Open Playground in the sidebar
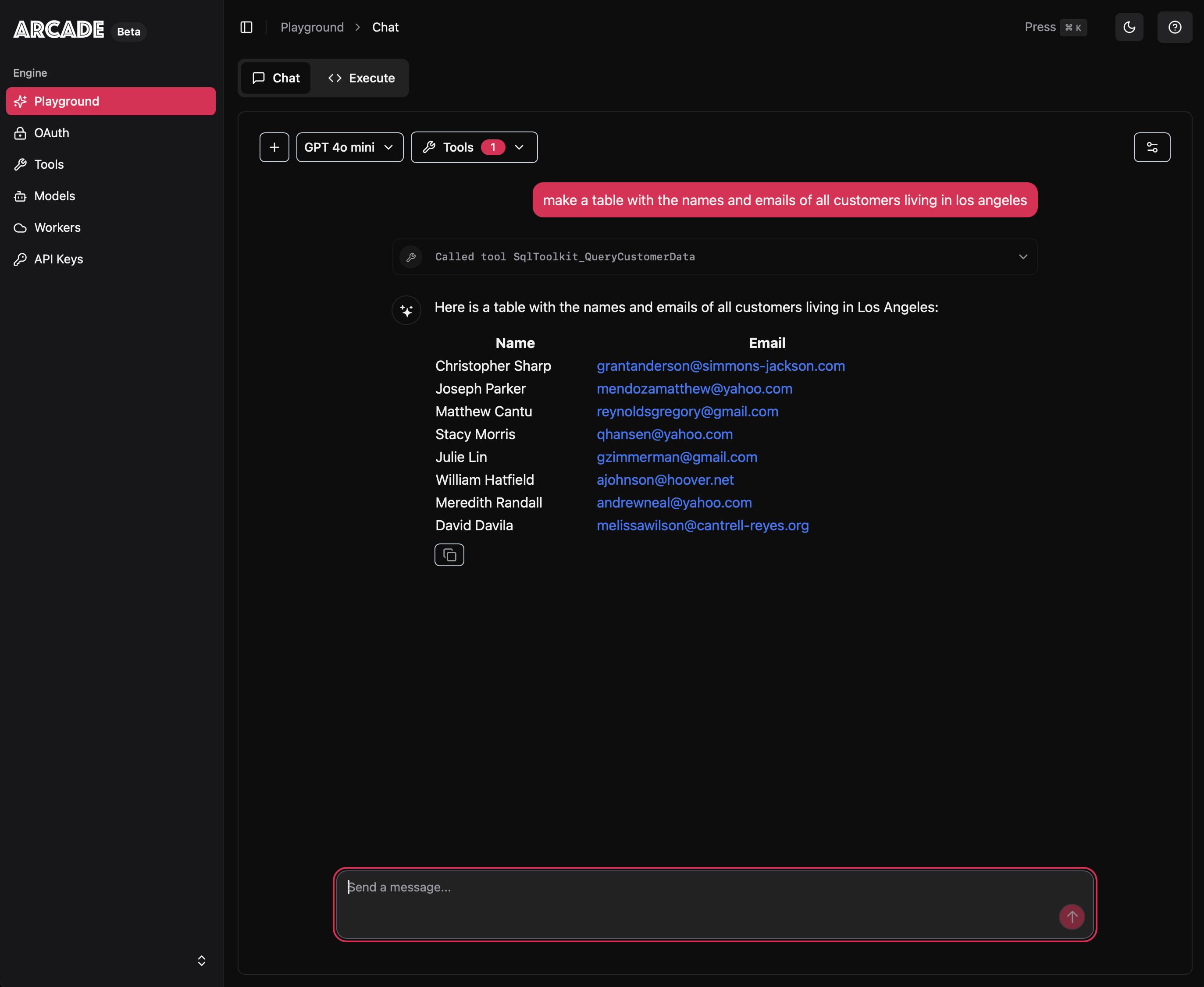This screenshot has width=1204, height=987. pos(111,101)
